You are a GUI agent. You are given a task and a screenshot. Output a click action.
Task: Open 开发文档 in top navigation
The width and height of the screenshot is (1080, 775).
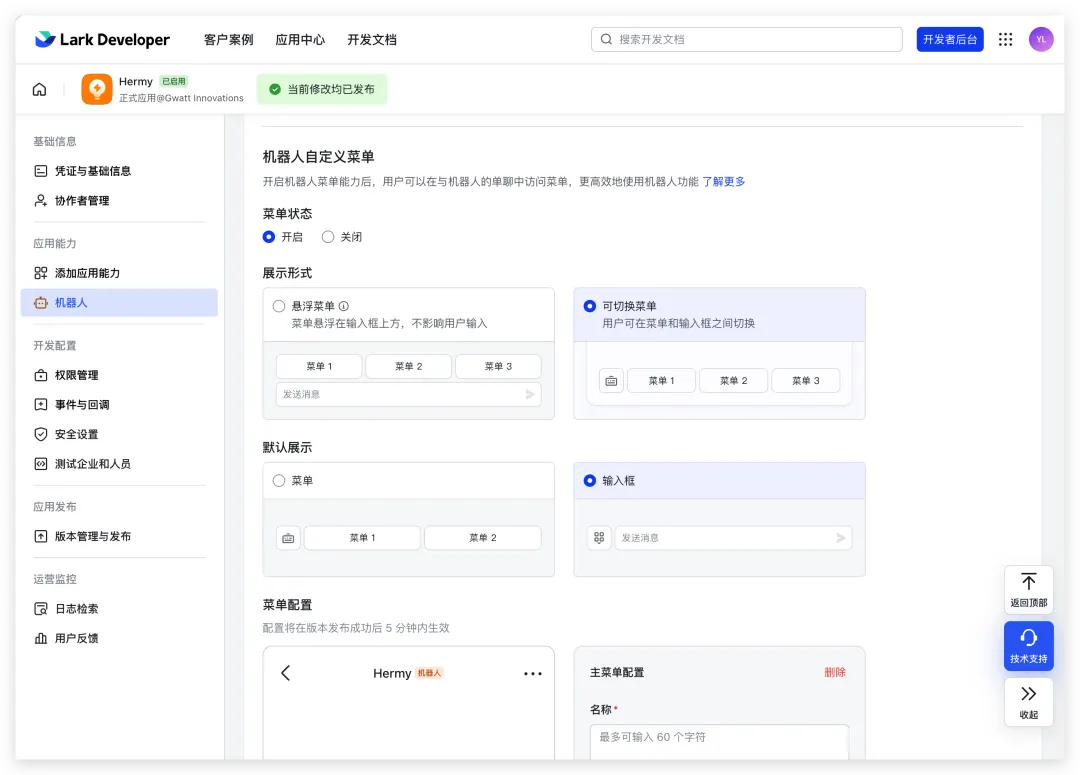pyautogui.click(x=372, y=39)
